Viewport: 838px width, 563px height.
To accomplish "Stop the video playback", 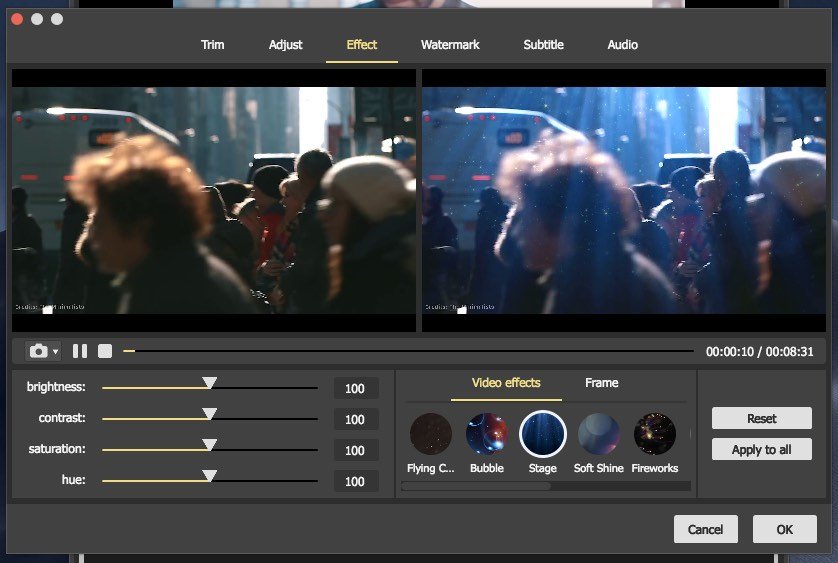I will tap(105, 351).
